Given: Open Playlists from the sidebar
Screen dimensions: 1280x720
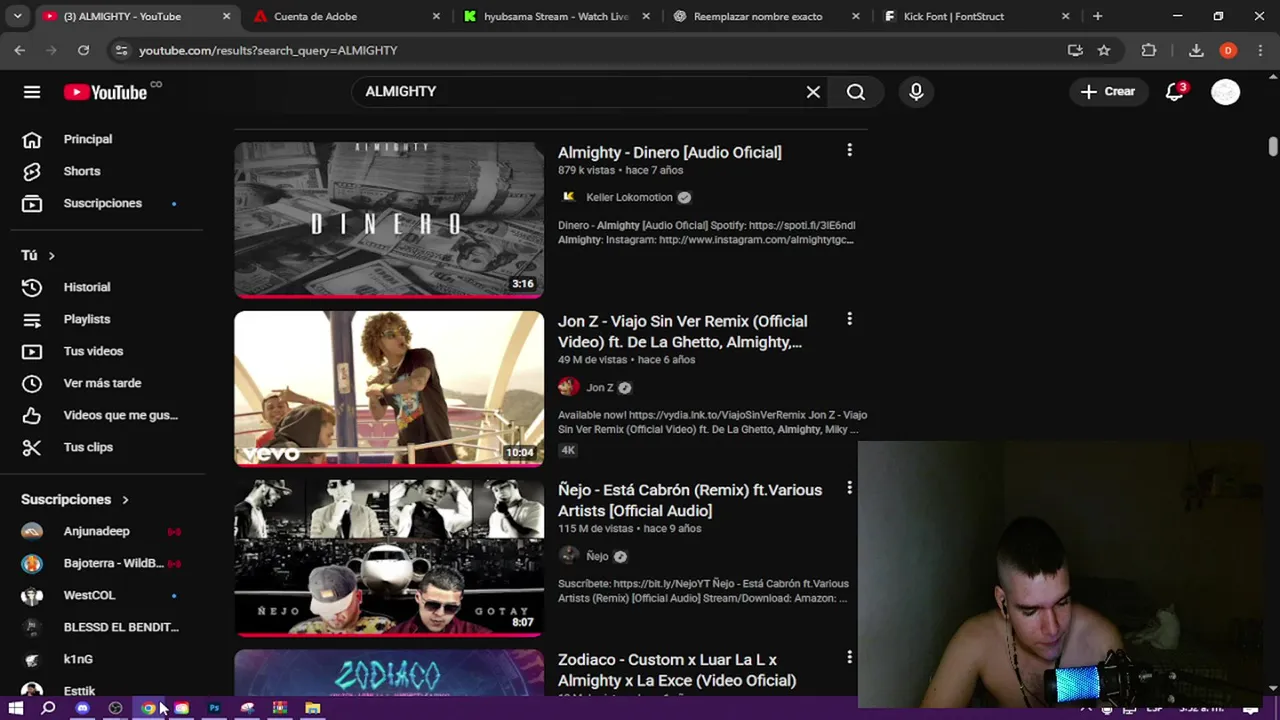Looking at the screenshot, I should click(87, 319).
